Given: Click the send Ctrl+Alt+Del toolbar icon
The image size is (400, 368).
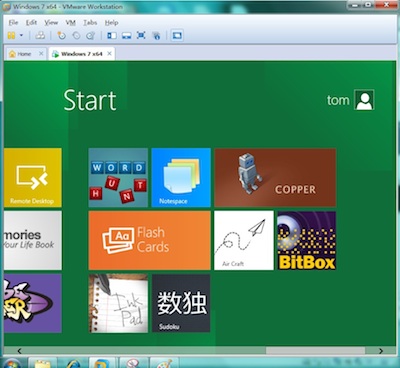Looking at the screenshot, I should 40,35.
